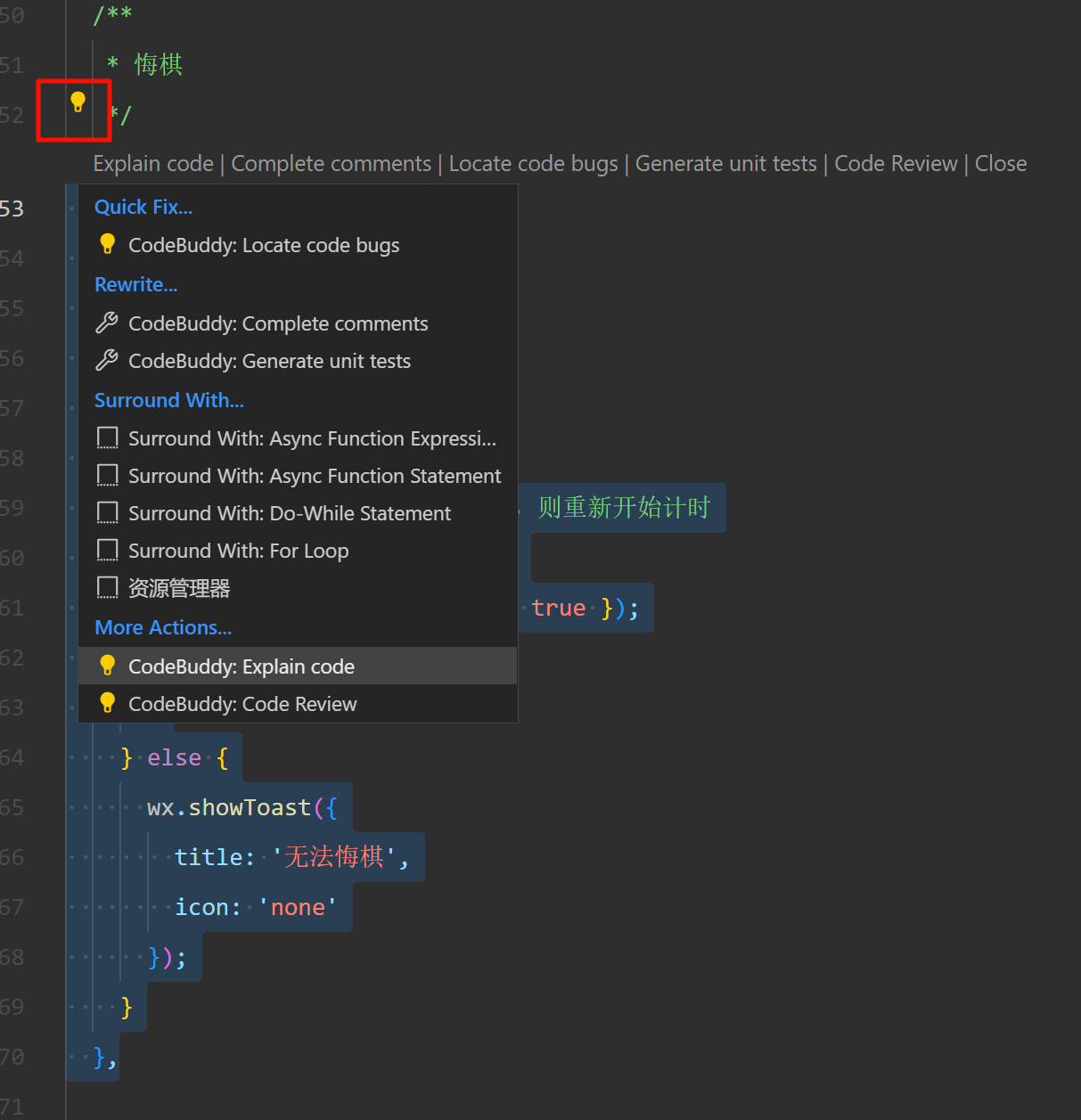1081x1120 pixels.
Task: Choose CodeBuddy: Explain code menu entry
Action: 242,666
